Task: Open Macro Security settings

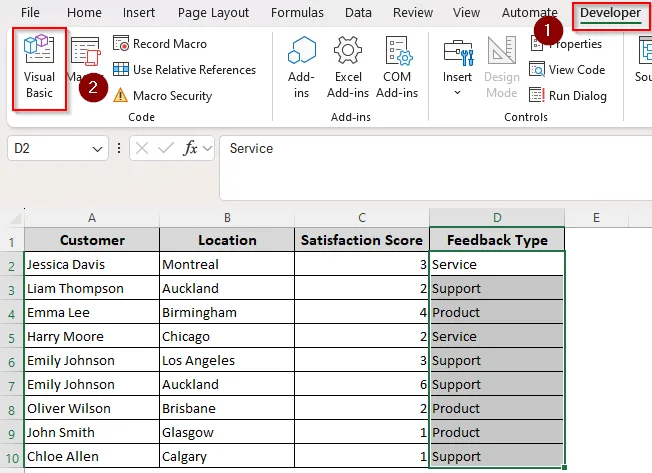Action: coord(163,96)
